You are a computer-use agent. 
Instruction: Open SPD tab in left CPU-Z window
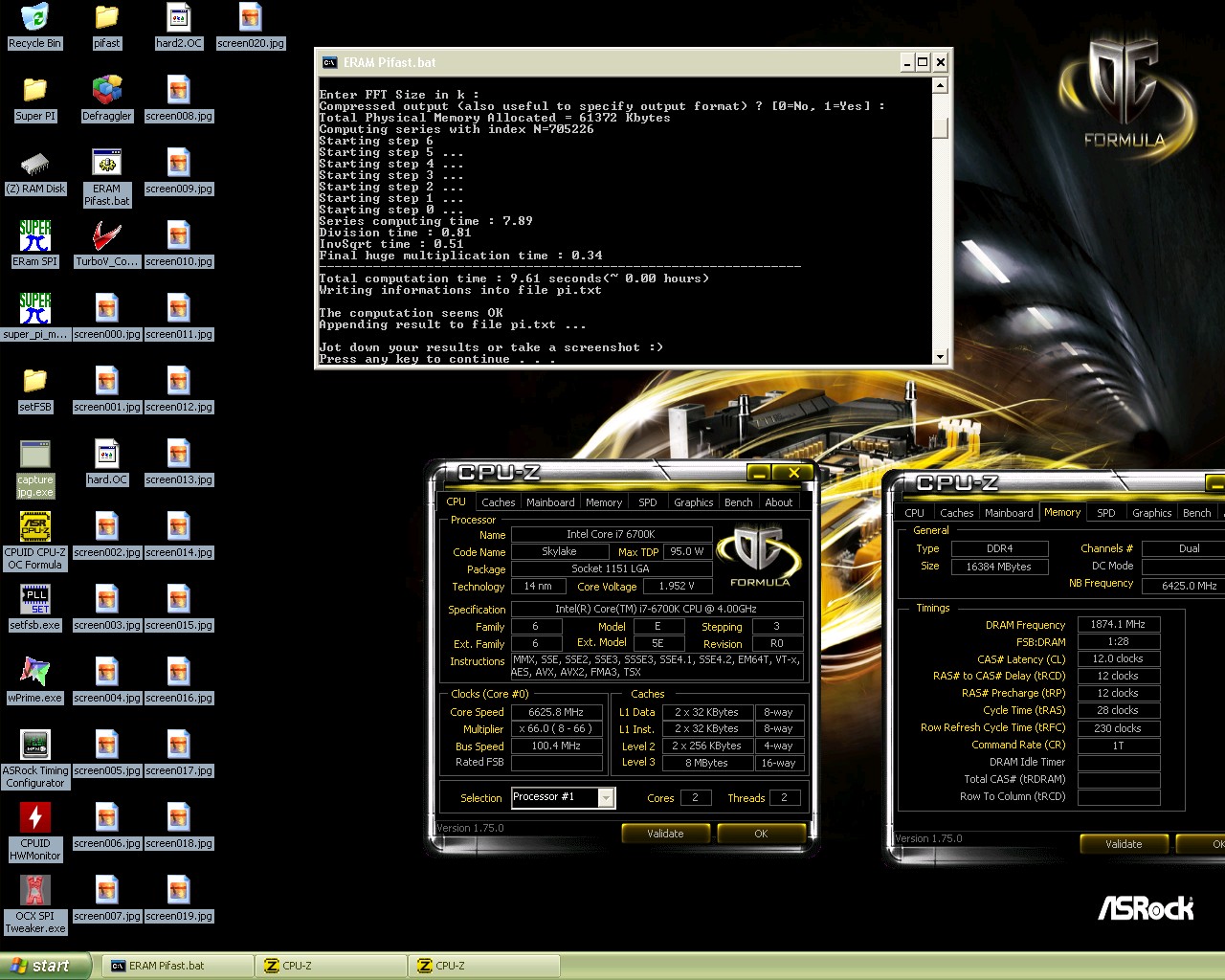[648, 501]
